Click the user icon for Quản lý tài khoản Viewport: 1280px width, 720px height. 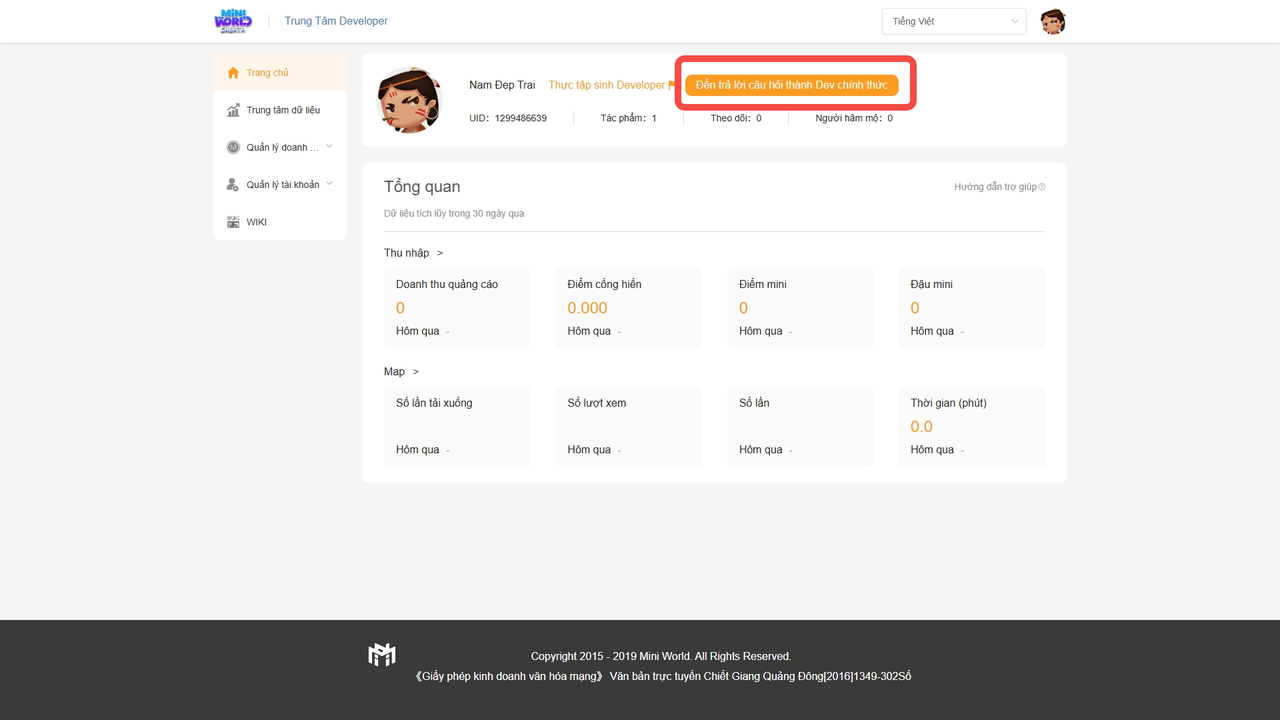tap(233, 185)
